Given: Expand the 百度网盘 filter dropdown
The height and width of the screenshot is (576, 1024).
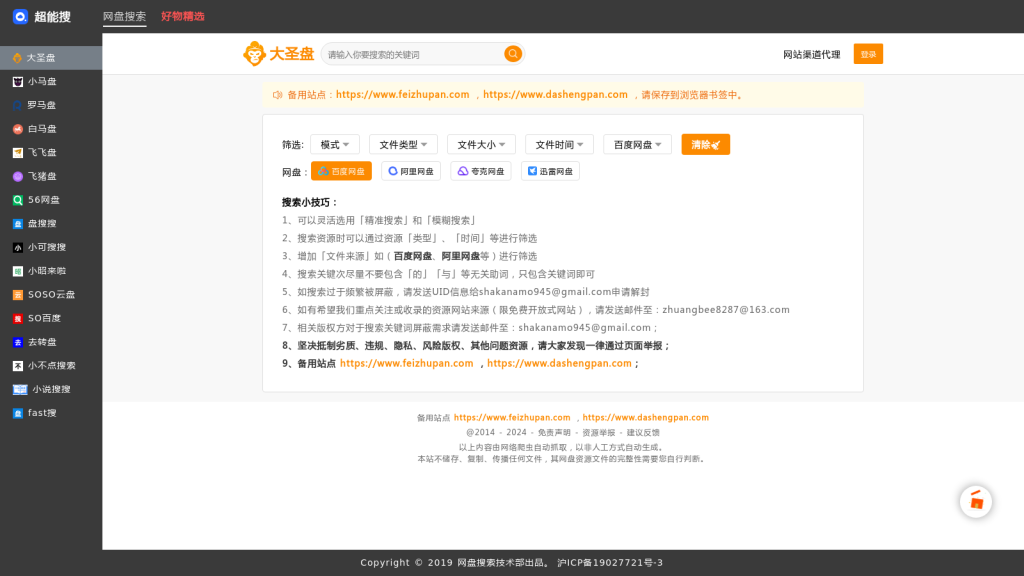Looking at the screenshot, I should pos(637,144).
